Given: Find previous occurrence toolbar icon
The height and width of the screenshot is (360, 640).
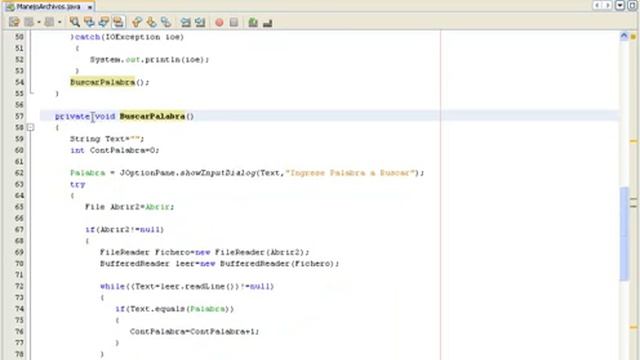Looking at the screenshot, I should pos(89,22).
